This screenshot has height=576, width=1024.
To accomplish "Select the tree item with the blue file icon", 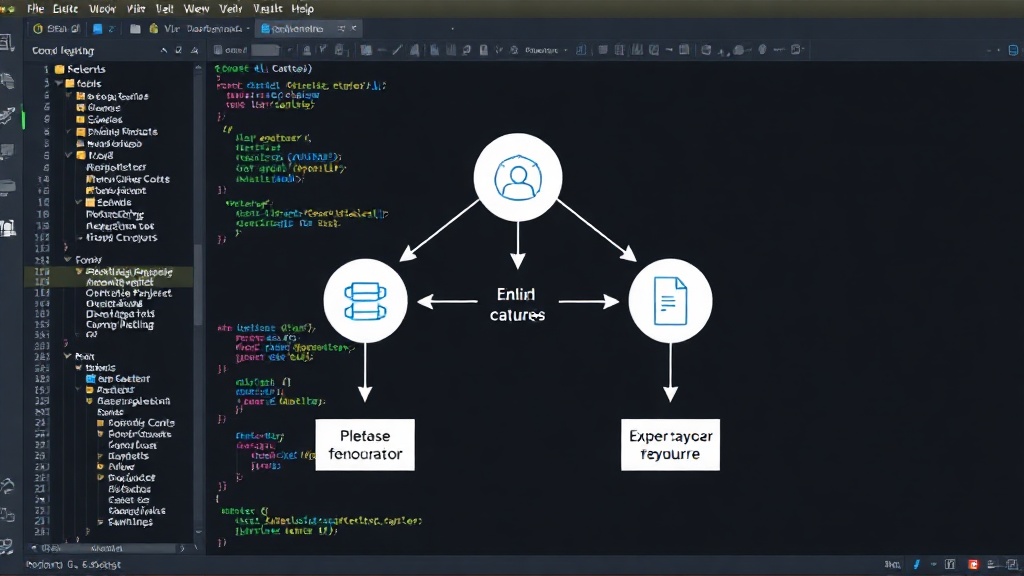I will (x=118, y=379).
